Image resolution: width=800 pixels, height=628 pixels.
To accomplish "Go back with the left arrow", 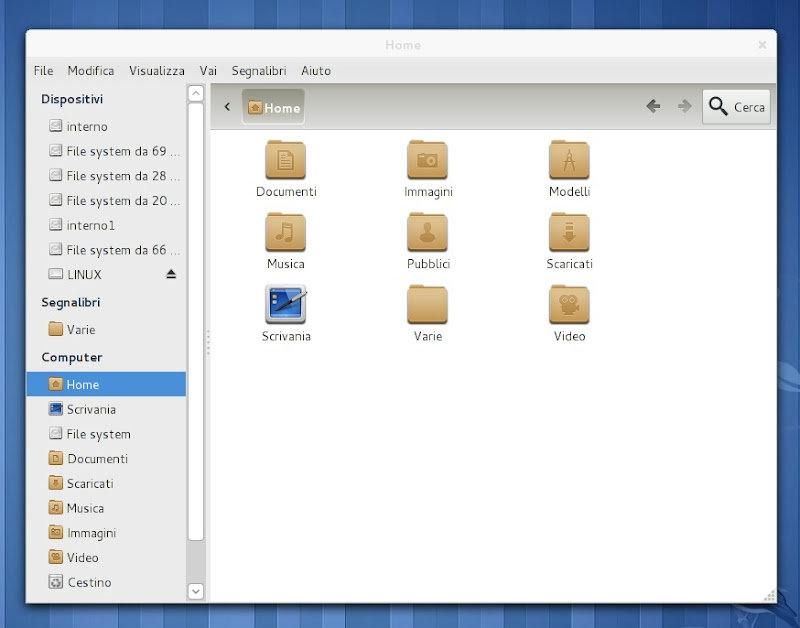I will point(653,106).
